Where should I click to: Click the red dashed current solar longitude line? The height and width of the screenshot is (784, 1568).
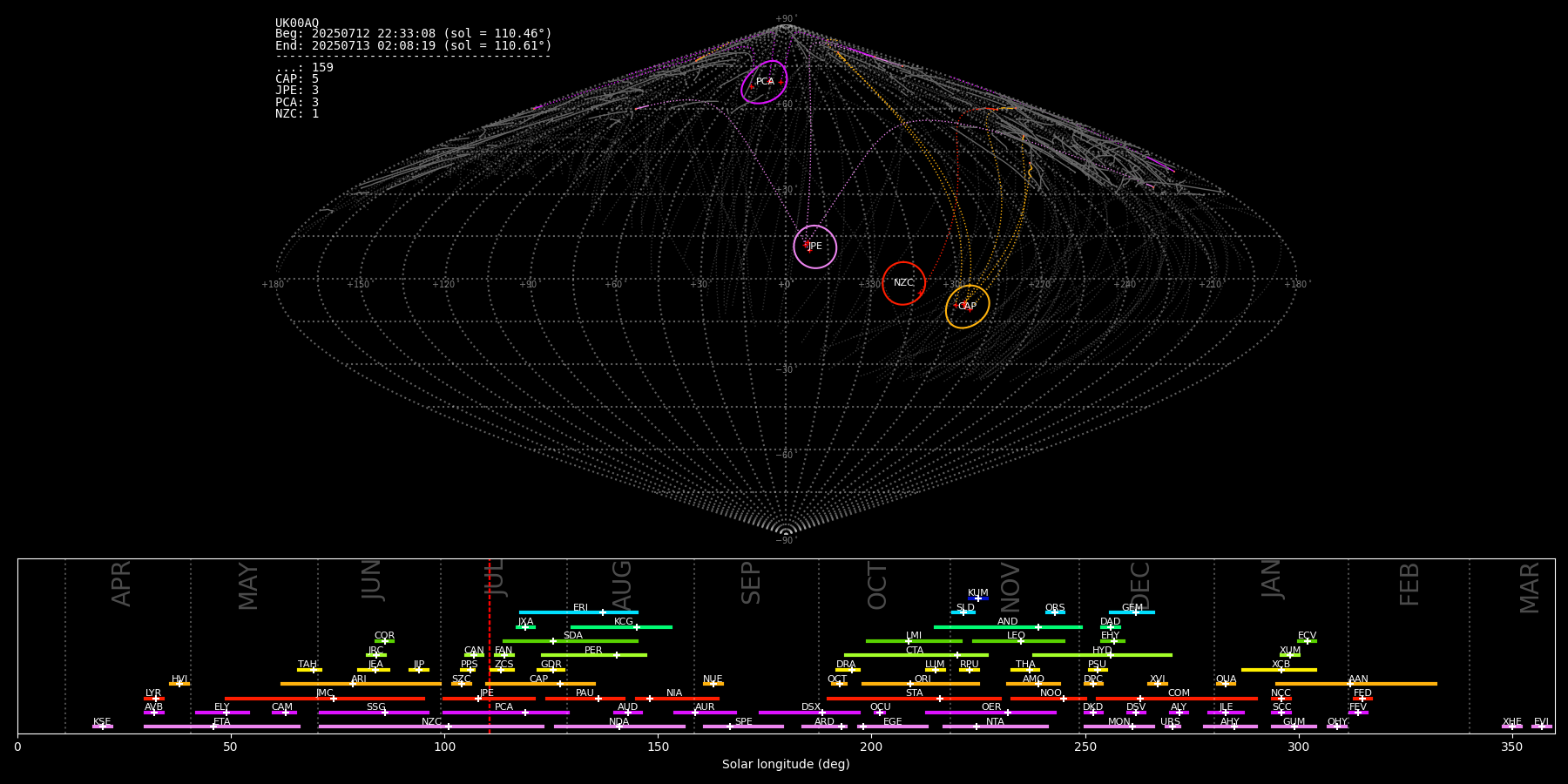click(x=490, y=645)
